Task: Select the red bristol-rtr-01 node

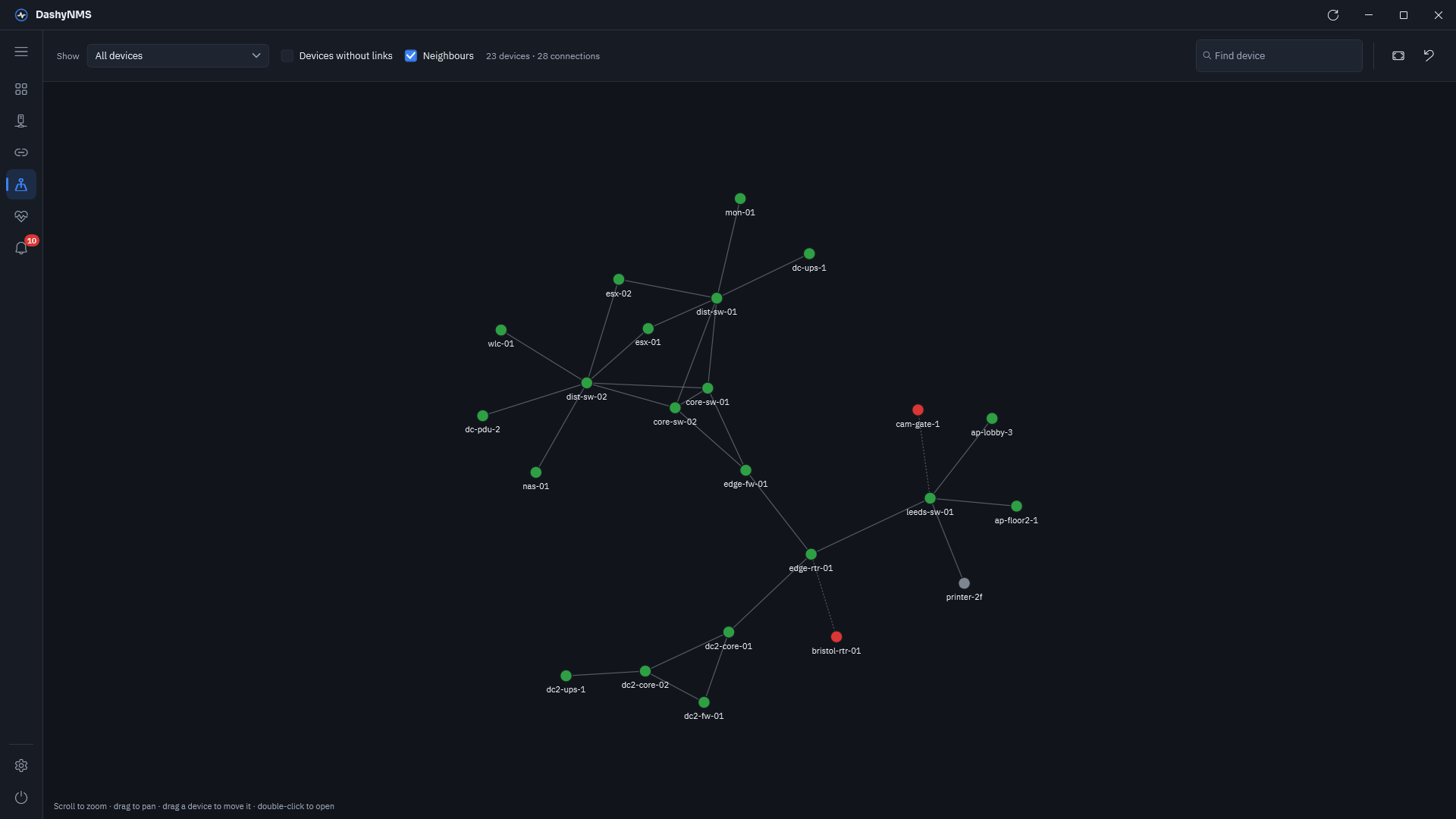Action: click(x=836, y=637)
